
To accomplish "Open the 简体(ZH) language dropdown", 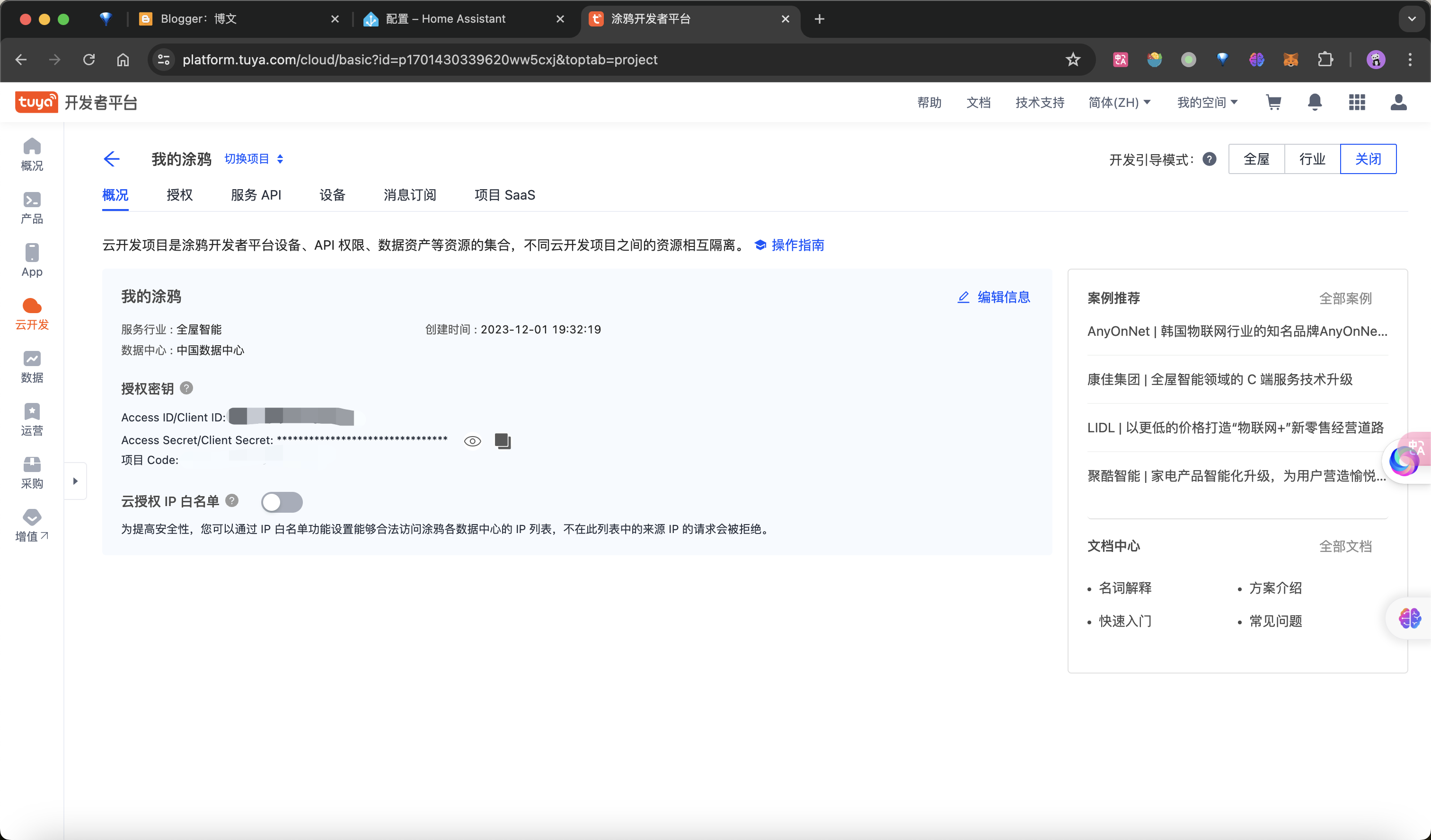I will [1119, 102].
